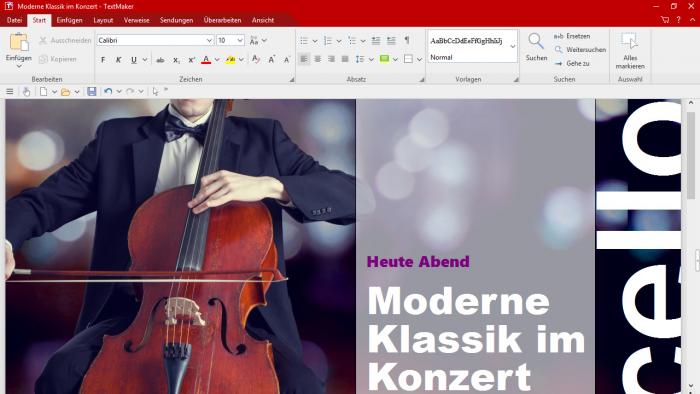Click the increase font size icon
Image resolution: width=700 pixels, height=394 pixels.
(x=271, y=59)
